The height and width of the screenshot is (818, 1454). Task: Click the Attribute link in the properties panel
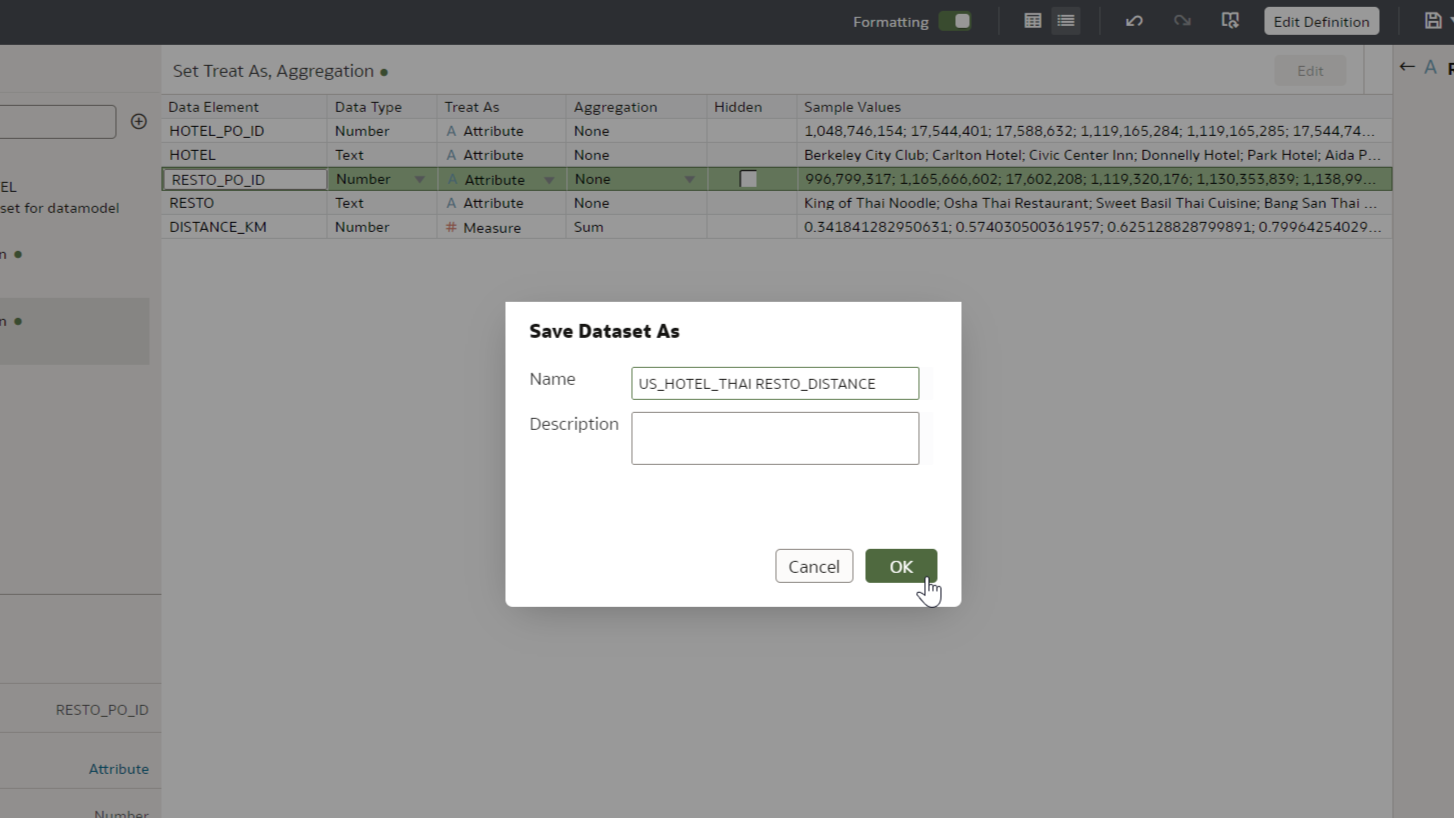119,769
